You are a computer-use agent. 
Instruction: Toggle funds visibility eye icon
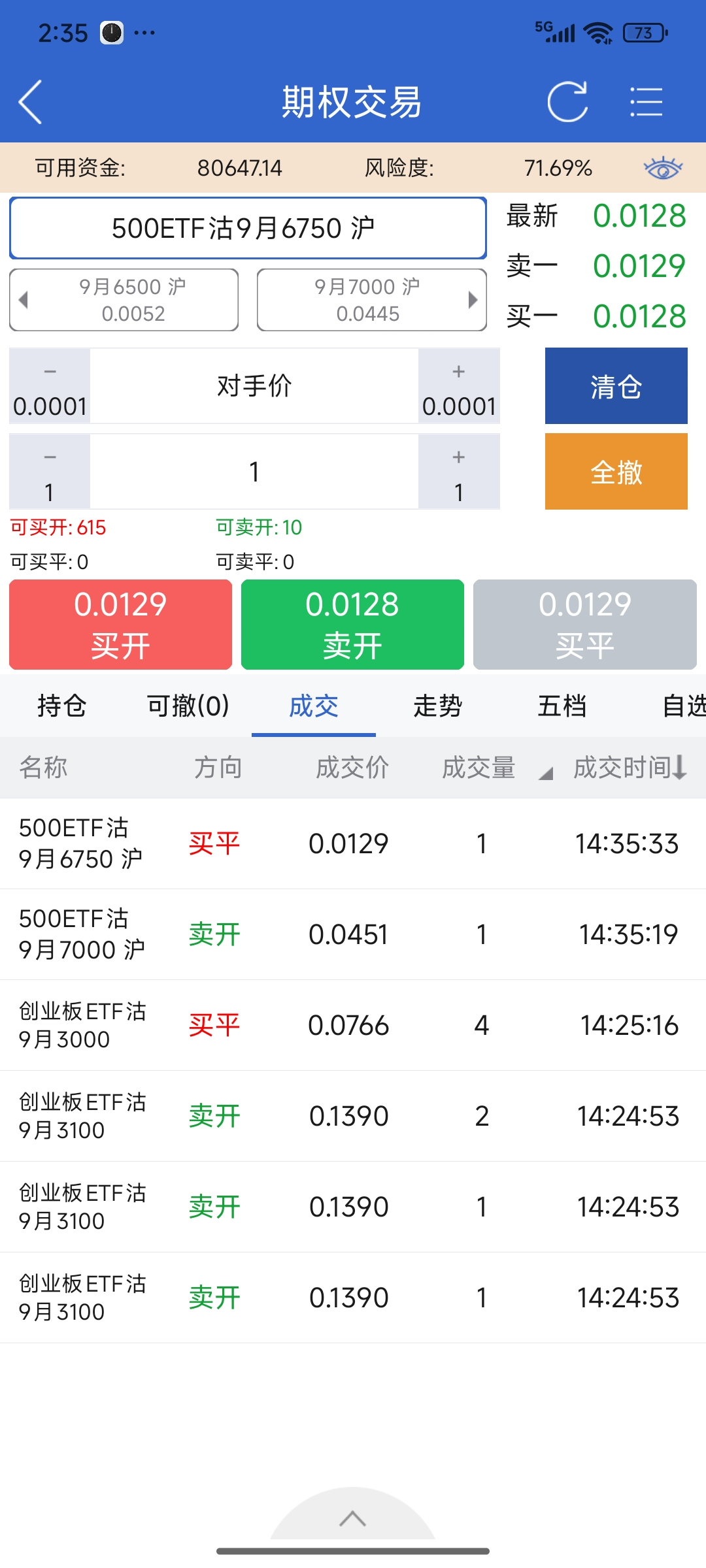(x=663, y=169)
